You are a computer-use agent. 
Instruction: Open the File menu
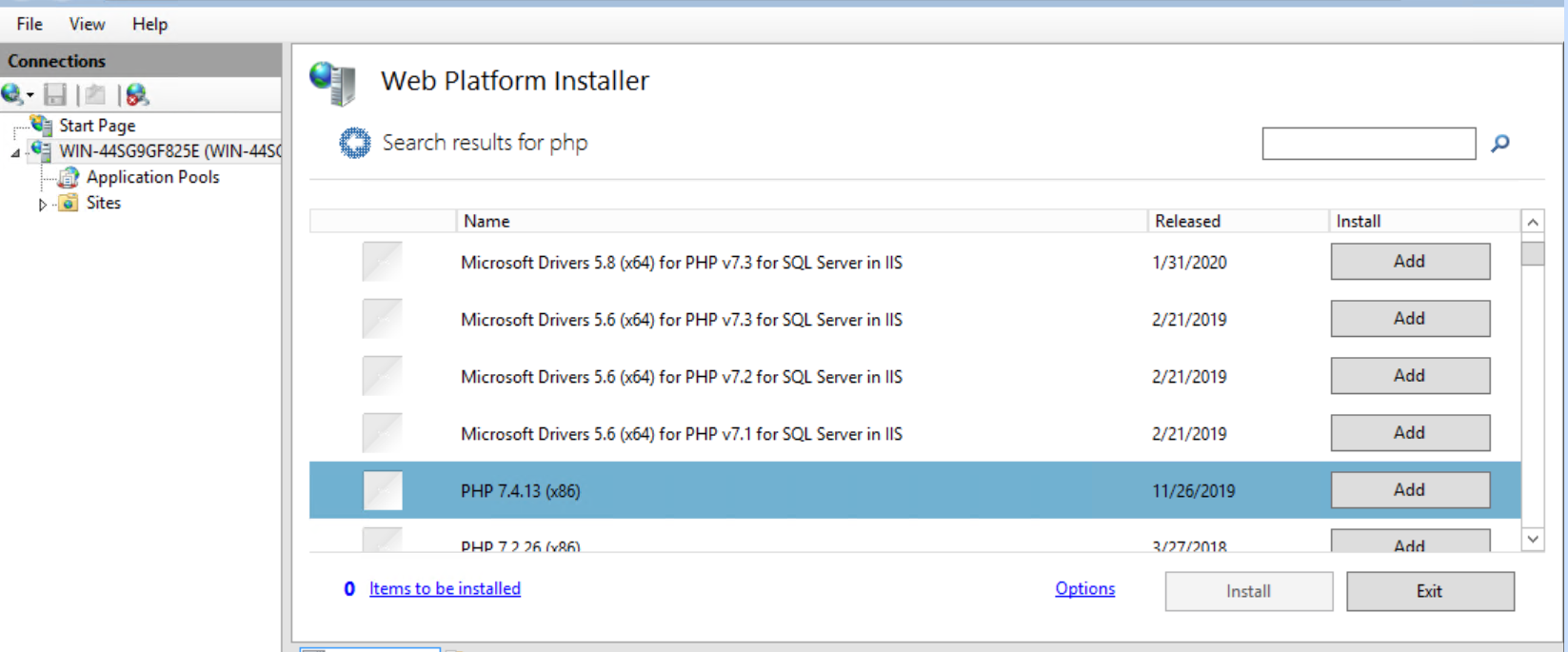(30, 24)
